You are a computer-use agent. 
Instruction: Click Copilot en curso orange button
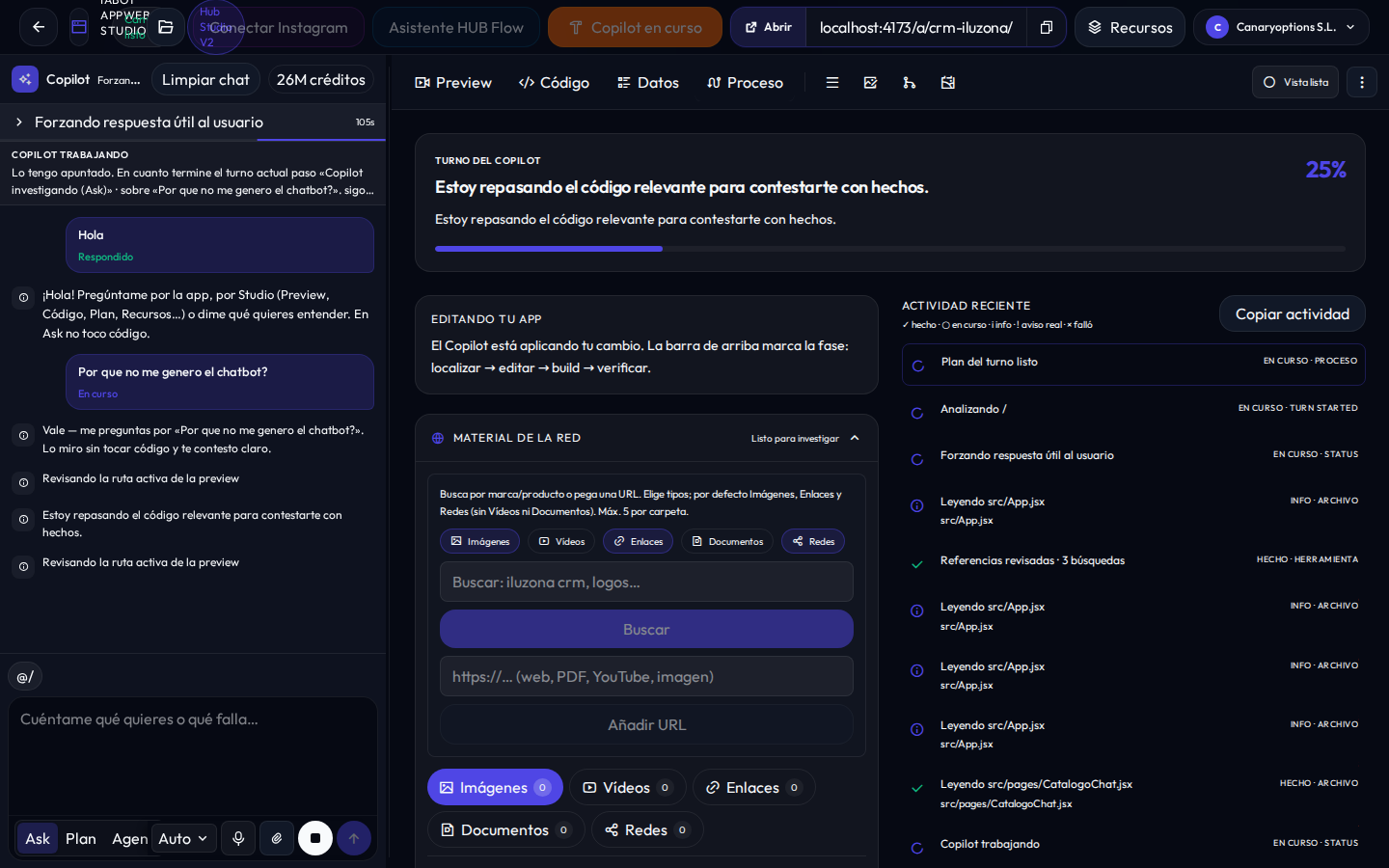(635, 27)
